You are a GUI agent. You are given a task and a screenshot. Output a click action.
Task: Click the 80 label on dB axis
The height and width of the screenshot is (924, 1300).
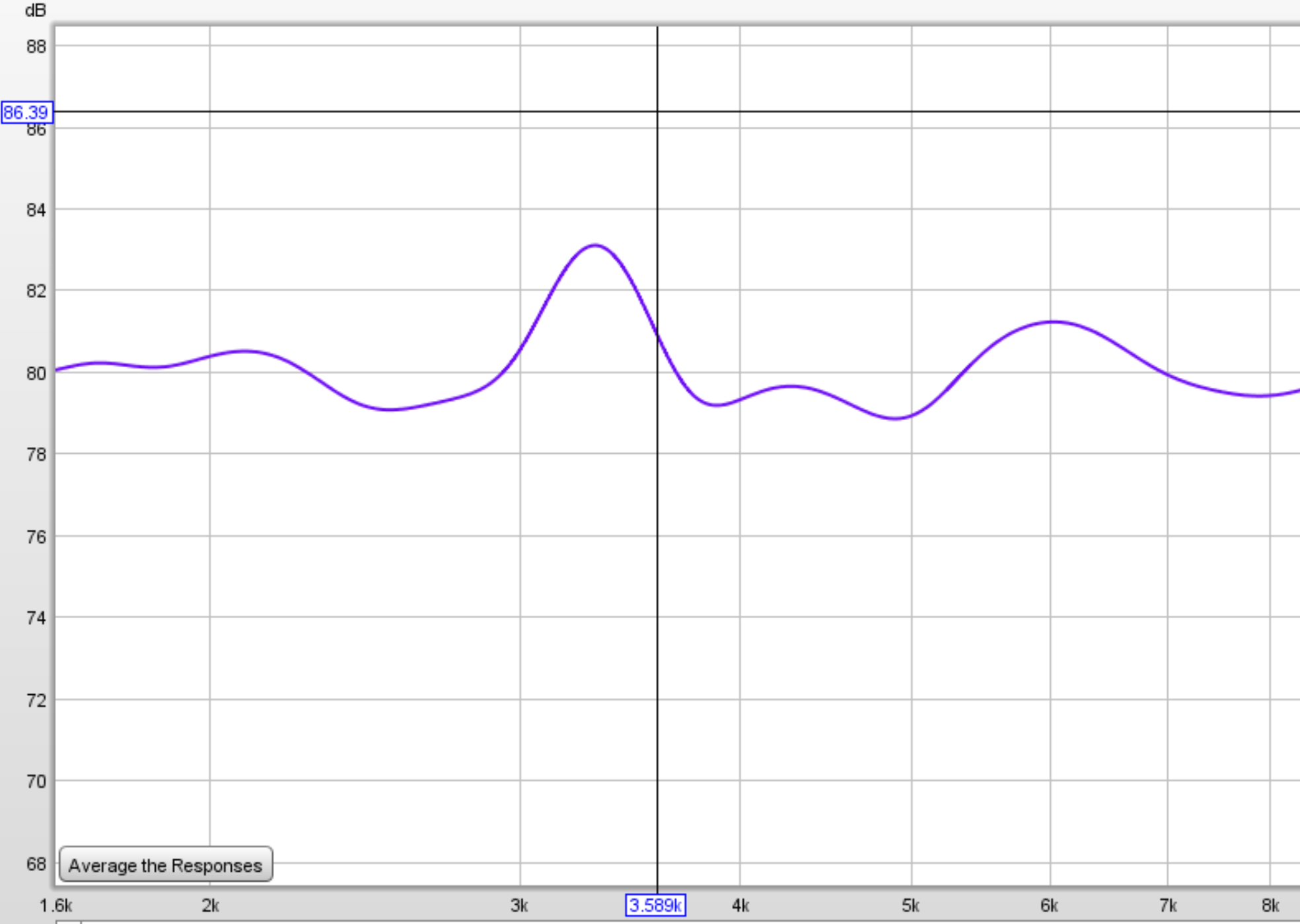click(x=36, y=373)
